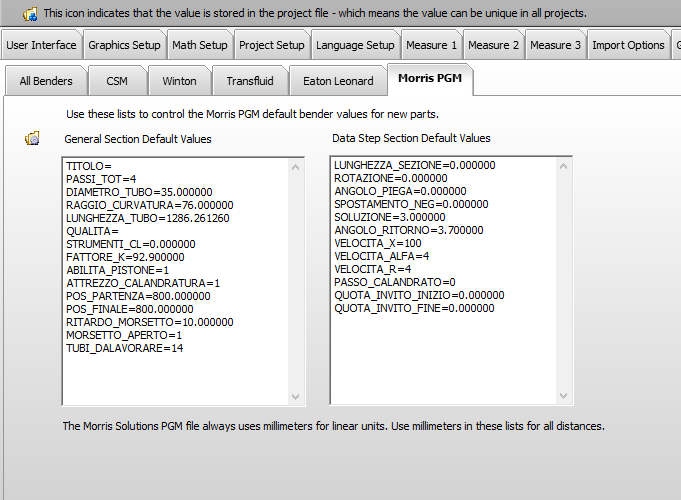
Task: Click the TITOLO= line
Action: click(89, 166)
